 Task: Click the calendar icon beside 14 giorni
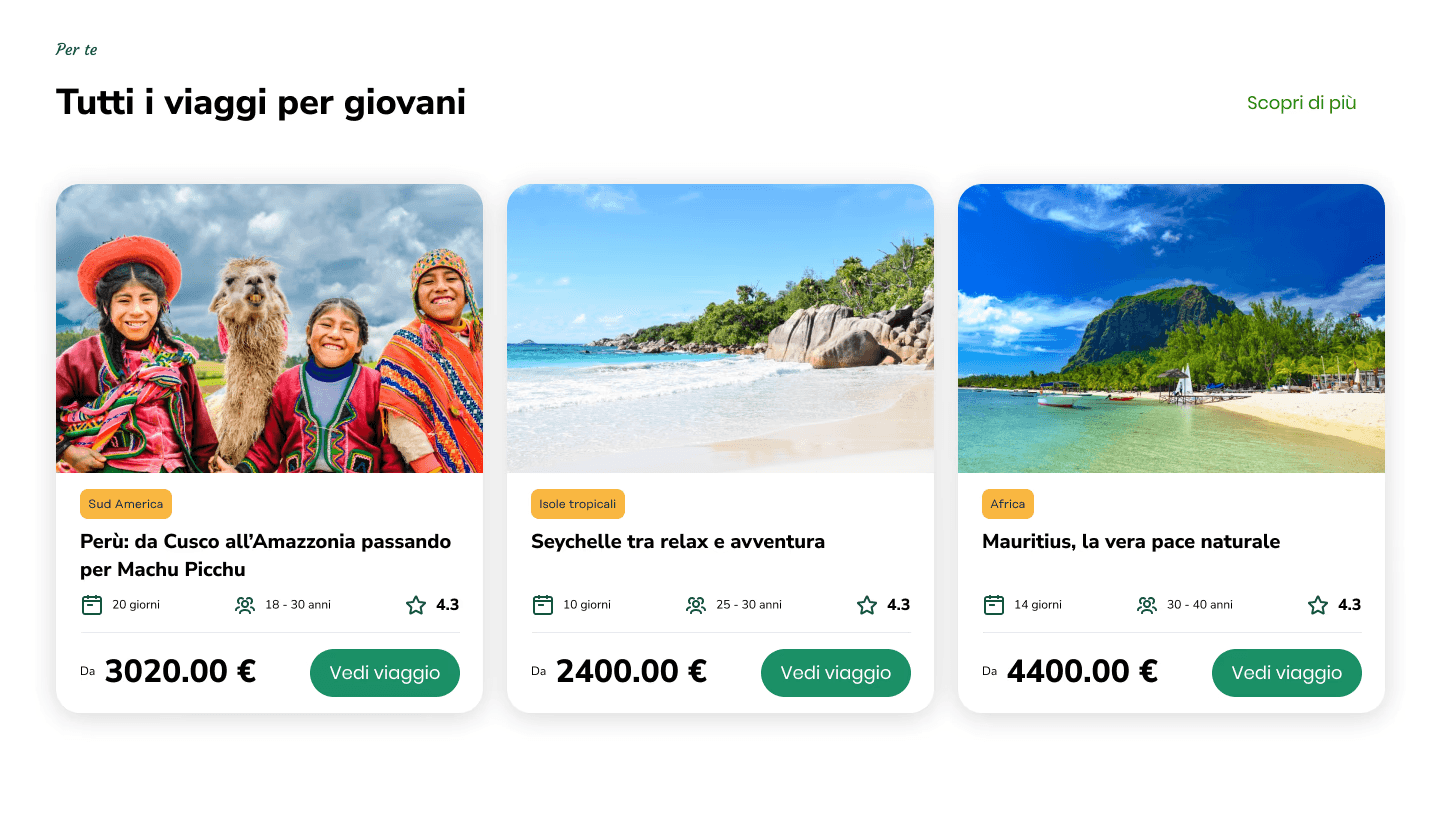pyautogui.click(x=994, y=605)
